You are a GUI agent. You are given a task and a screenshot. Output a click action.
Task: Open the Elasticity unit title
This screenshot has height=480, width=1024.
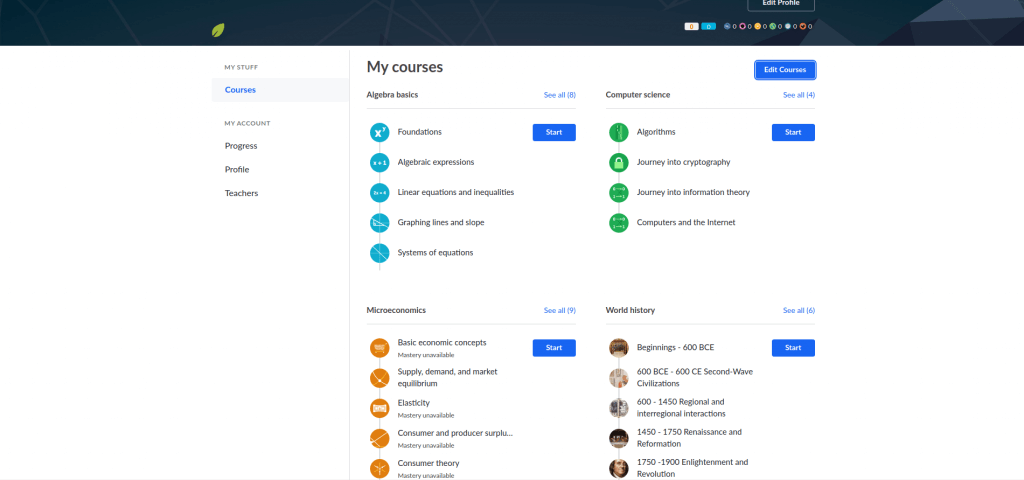(413, 403)
